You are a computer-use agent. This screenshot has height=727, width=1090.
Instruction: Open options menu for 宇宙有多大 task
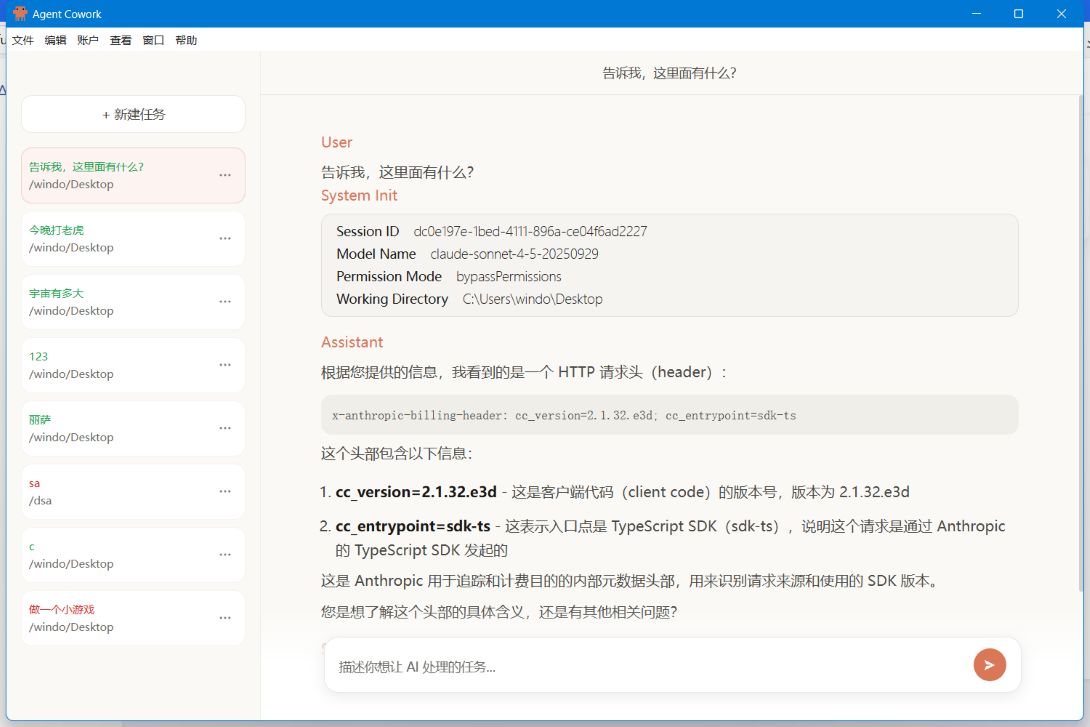coord(225,302)
